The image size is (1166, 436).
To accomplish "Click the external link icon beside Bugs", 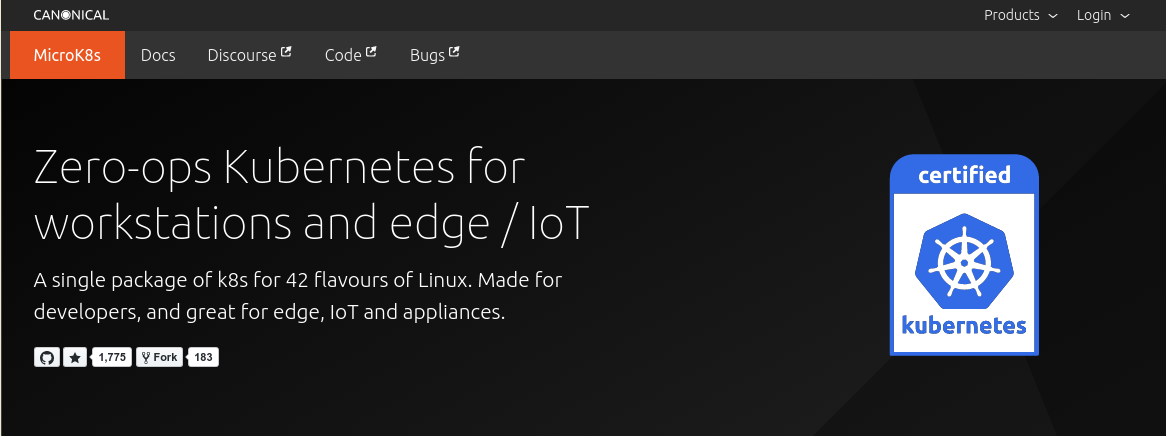I will 454,52.
